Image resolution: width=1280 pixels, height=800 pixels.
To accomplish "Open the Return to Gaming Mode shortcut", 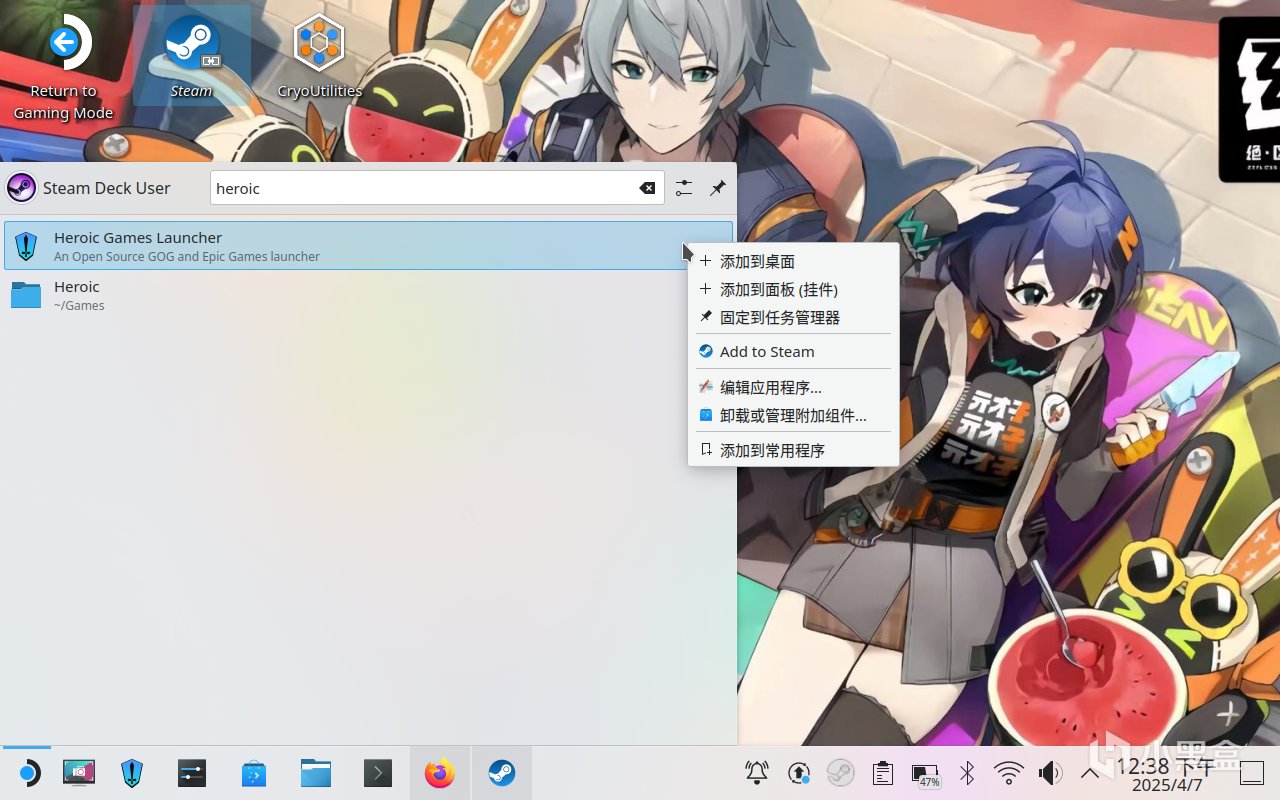I will (64, 67).
